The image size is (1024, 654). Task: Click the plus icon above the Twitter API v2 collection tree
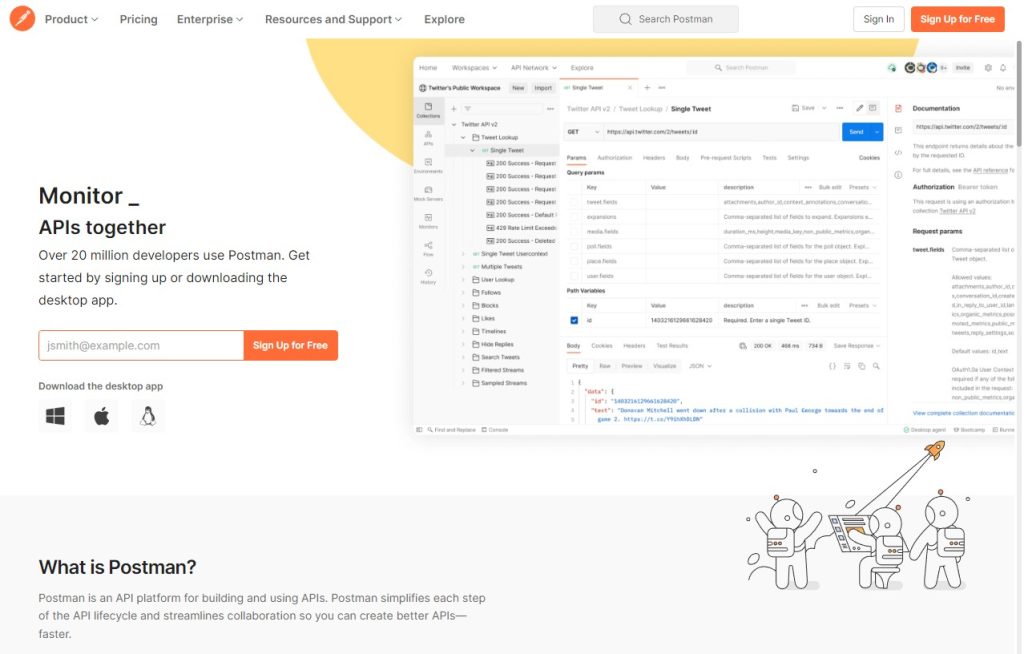pos(454,109)
